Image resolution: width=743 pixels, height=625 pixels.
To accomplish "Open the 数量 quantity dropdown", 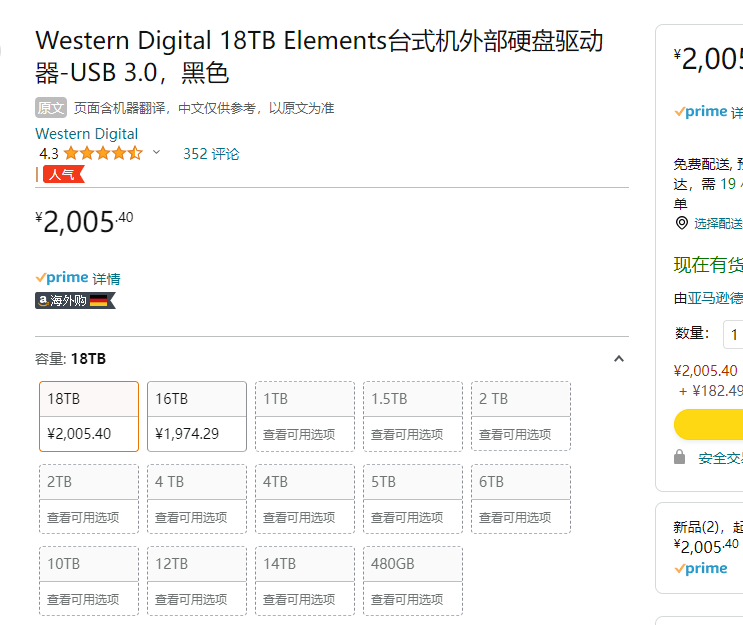I will click(x=733, y=335).
